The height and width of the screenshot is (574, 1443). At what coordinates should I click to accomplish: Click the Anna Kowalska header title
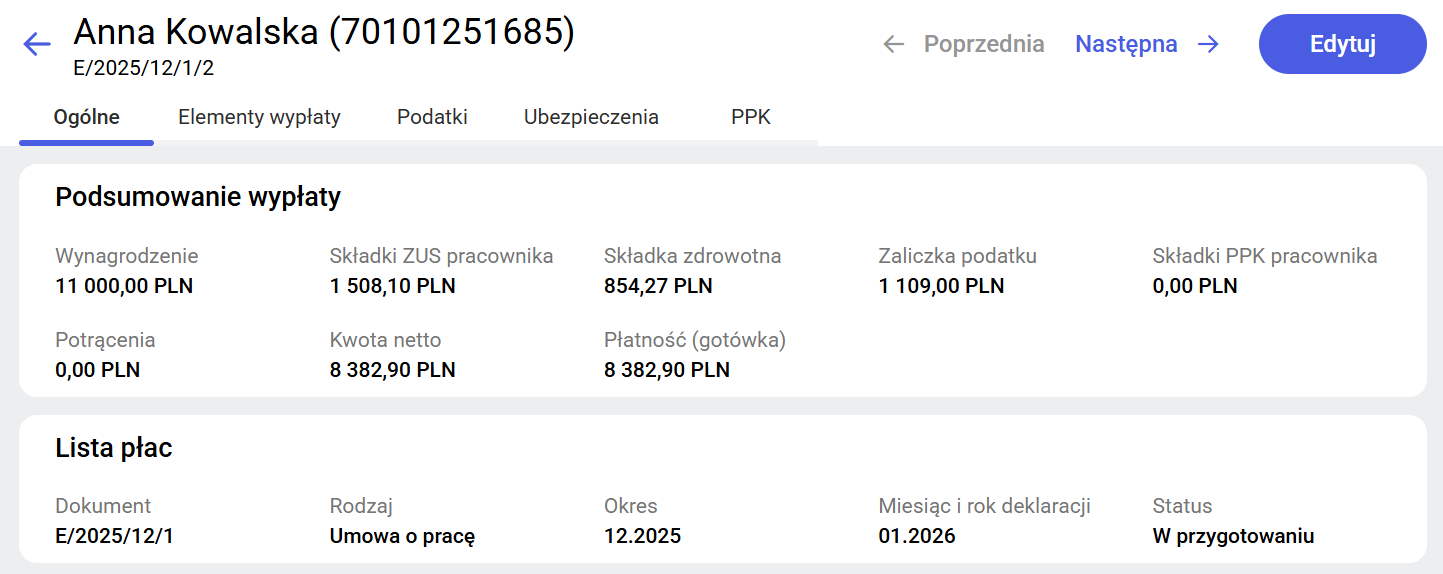click(324, 33)
